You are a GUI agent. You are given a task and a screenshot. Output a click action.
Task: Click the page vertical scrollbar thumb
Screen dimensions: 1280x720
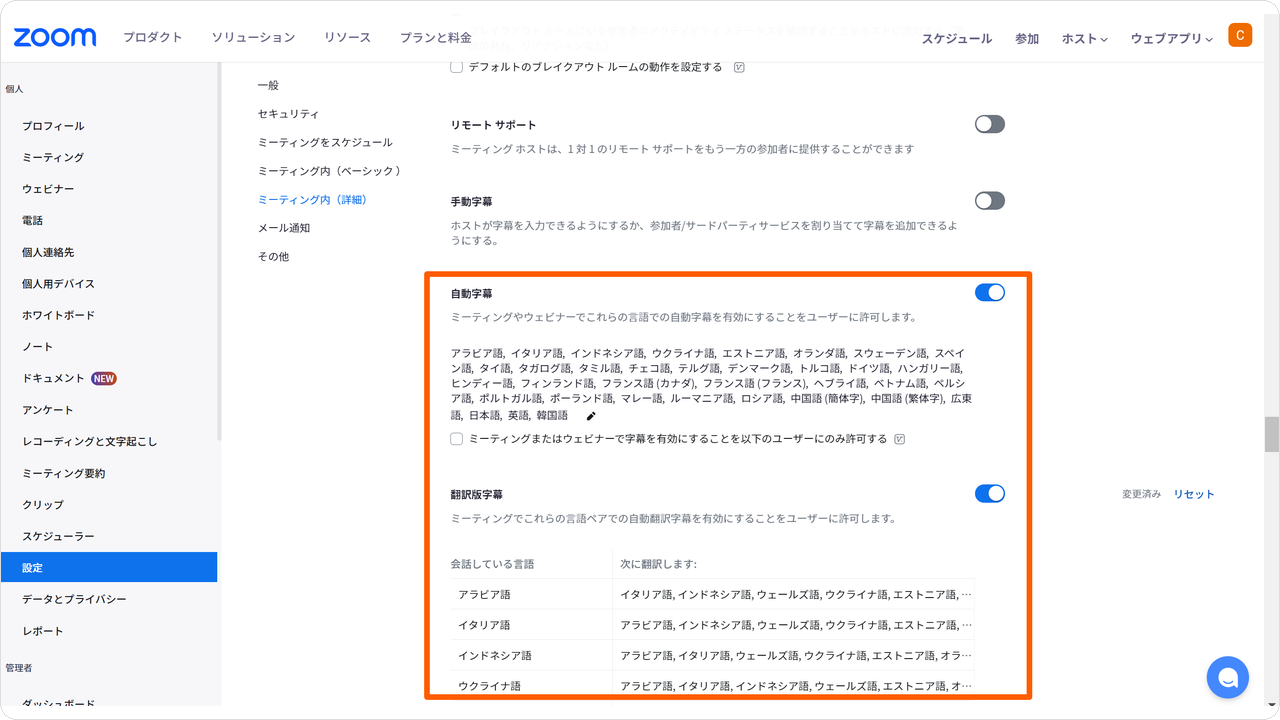coord(1272,434)
